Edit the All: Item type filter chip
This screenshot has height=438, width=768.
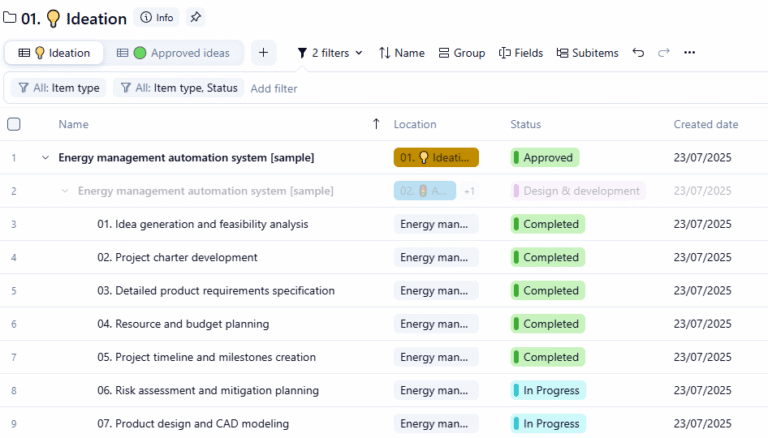click(59, 88)
